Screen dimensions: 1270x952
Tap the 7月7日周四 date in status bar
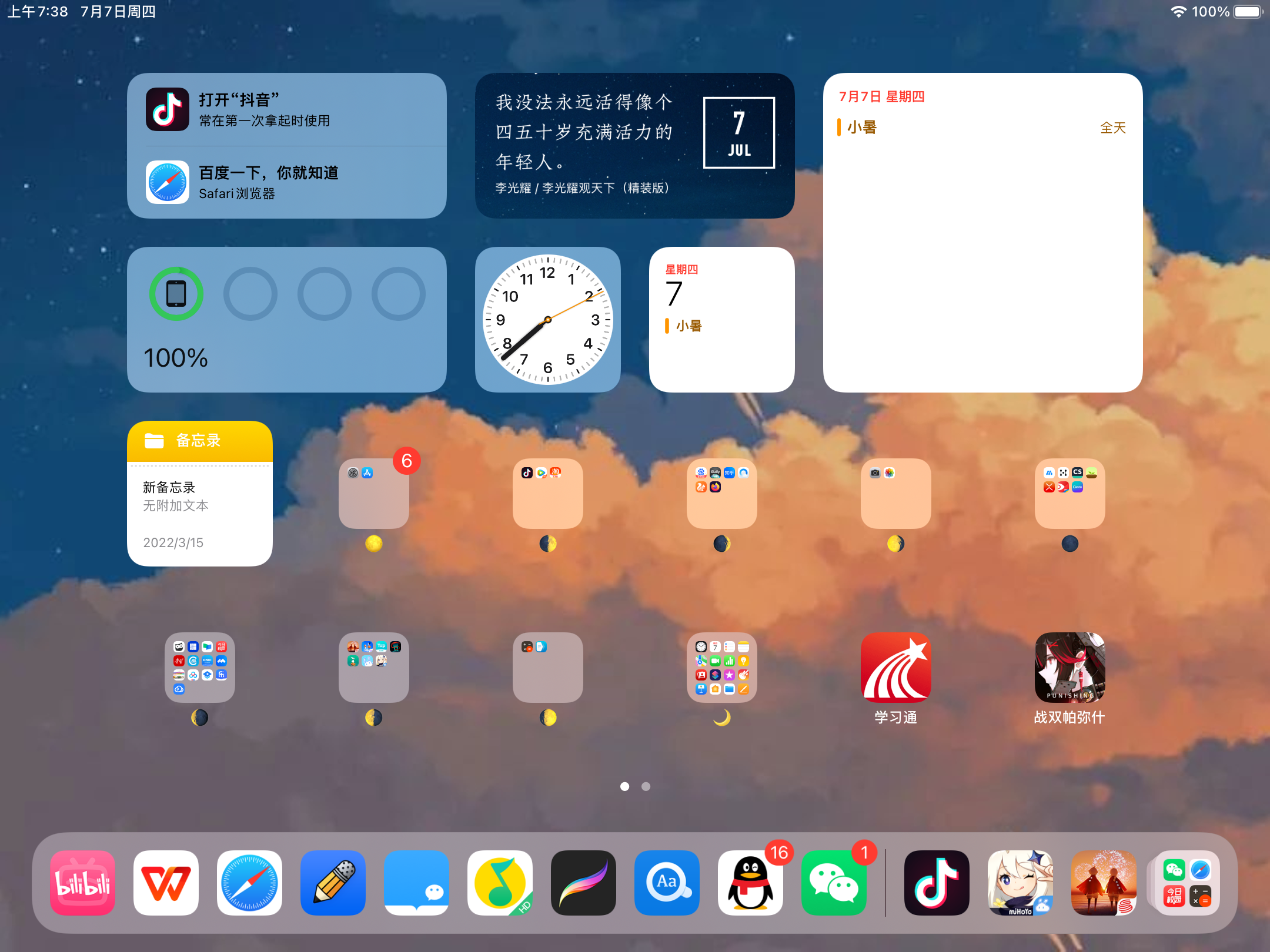[x=118, y=12]
